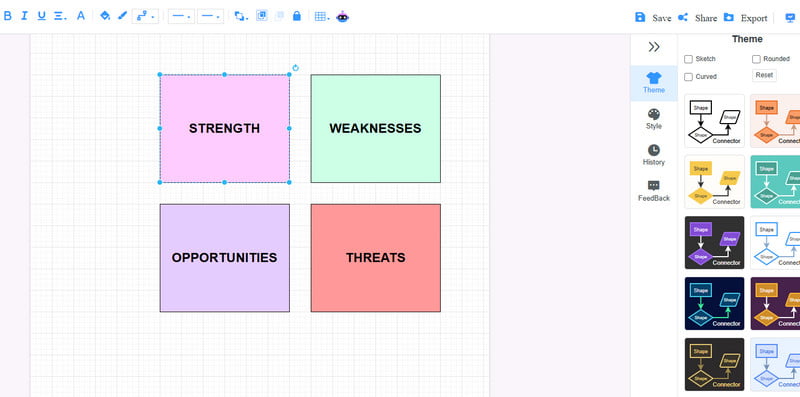Open the Style tab
Image resolution: width=800 pixels, height=397 pixels.
(654, 119)
